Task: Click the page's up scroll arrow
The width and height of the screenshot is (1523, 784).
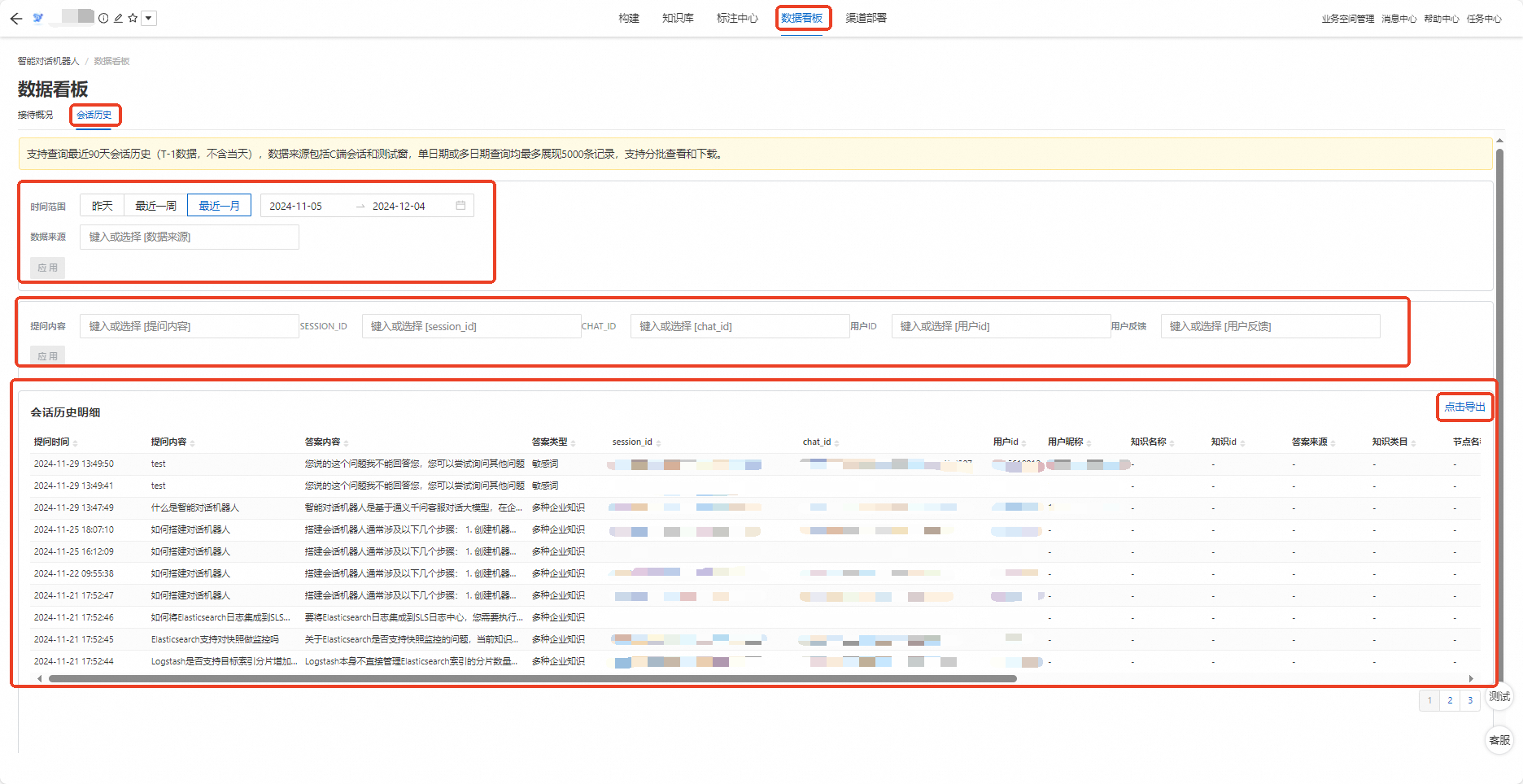Action: click(1499, 142)
